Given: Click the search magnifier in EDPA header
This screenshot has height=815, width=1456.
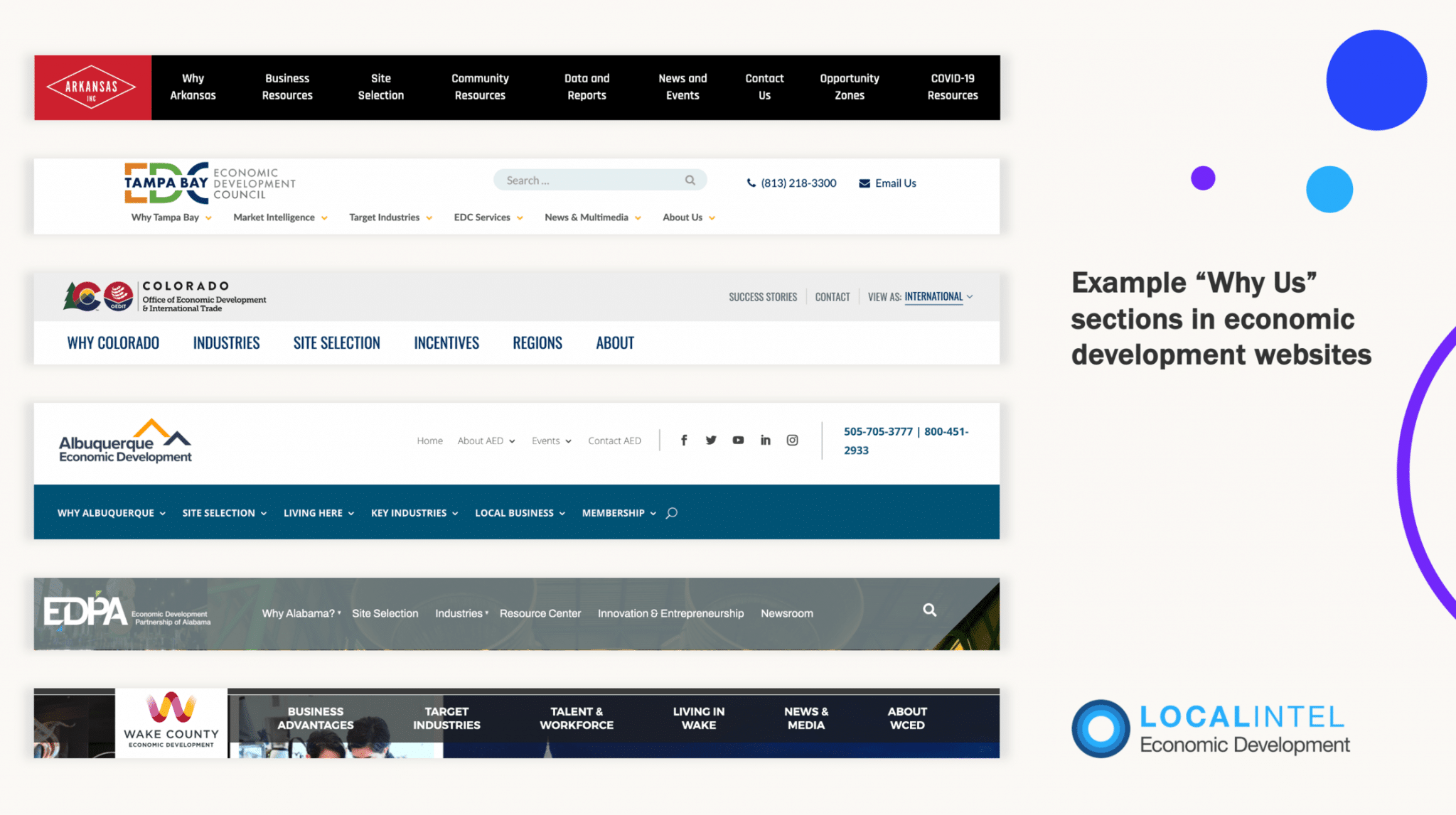Looking at the screenshot, I should pos(929,610).
